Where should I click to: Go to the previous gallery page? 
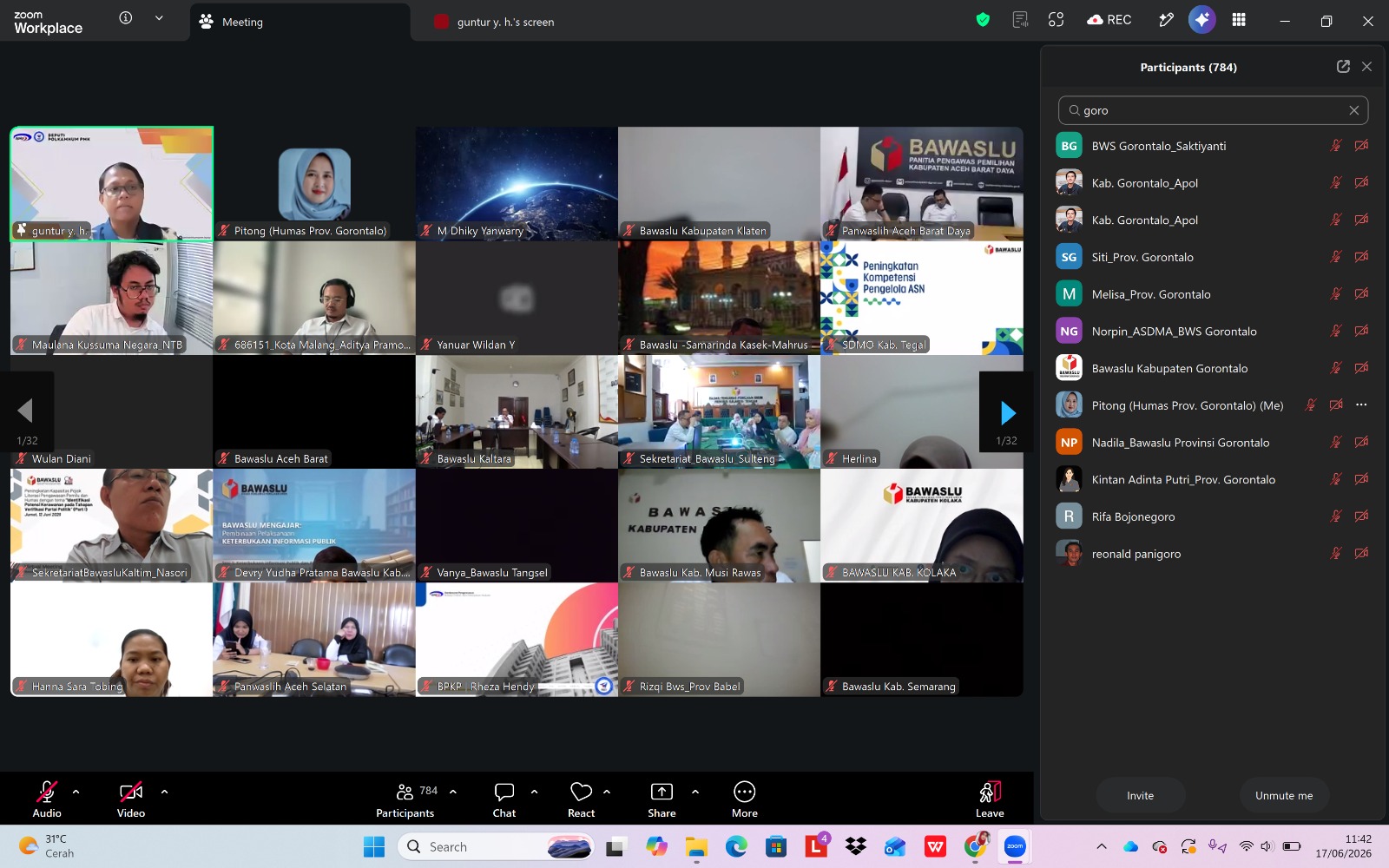[x=26, y=411]
